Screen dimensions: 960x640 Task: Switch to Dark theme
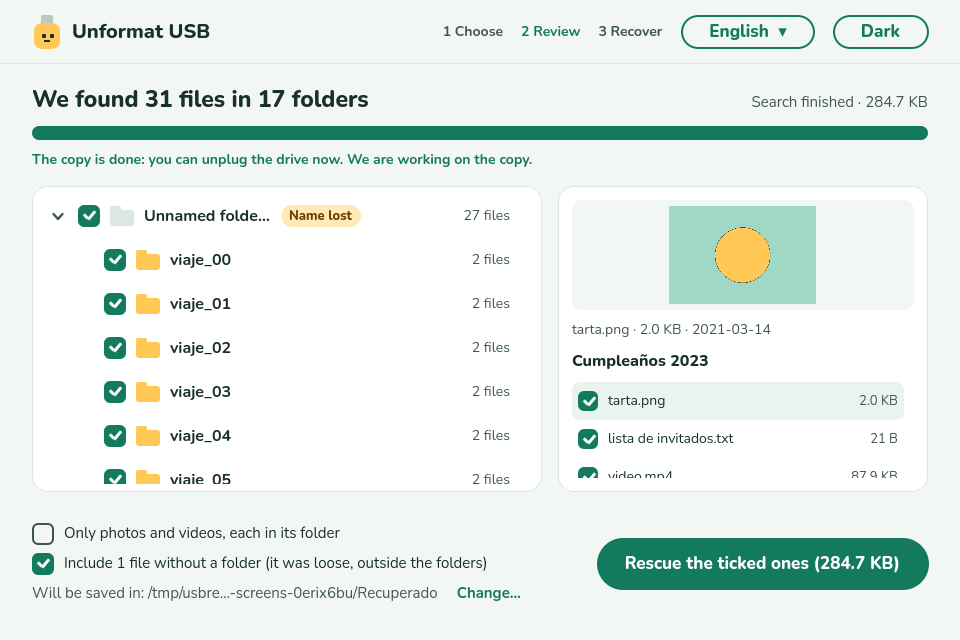pyautogui.click(x=880, y=32)
